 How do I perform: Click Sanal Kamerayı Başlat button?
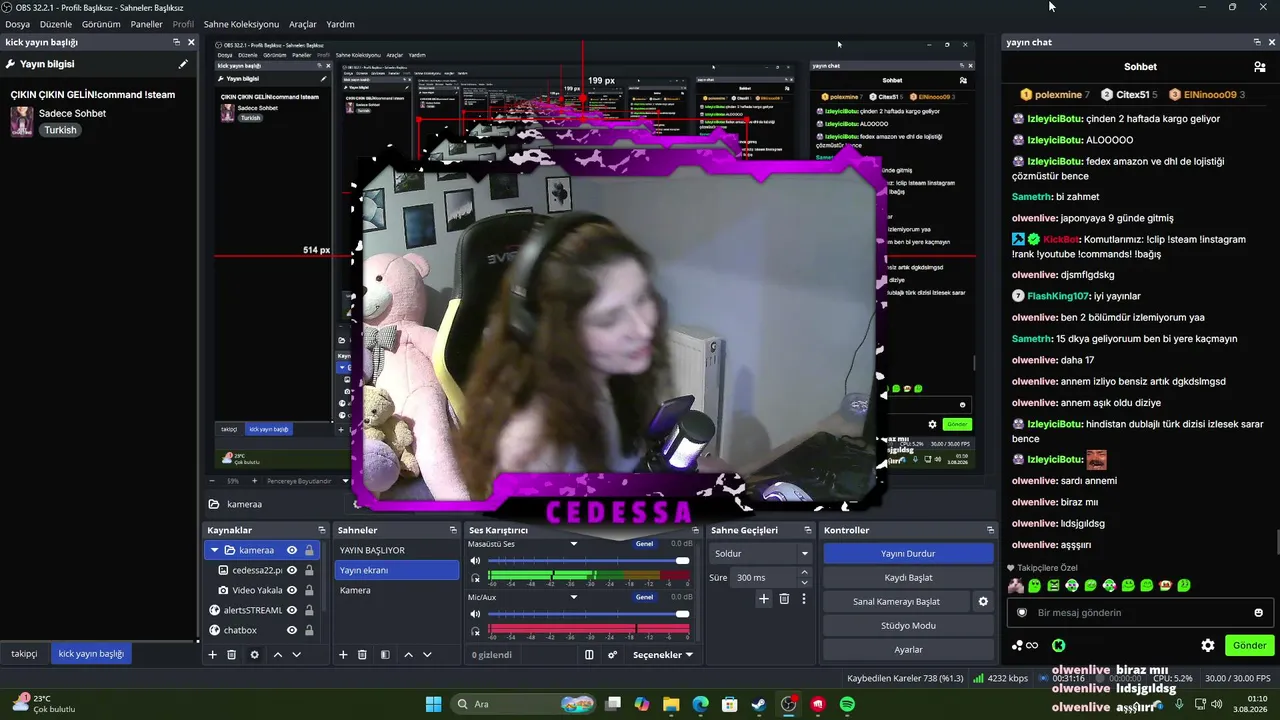point(896,602)
